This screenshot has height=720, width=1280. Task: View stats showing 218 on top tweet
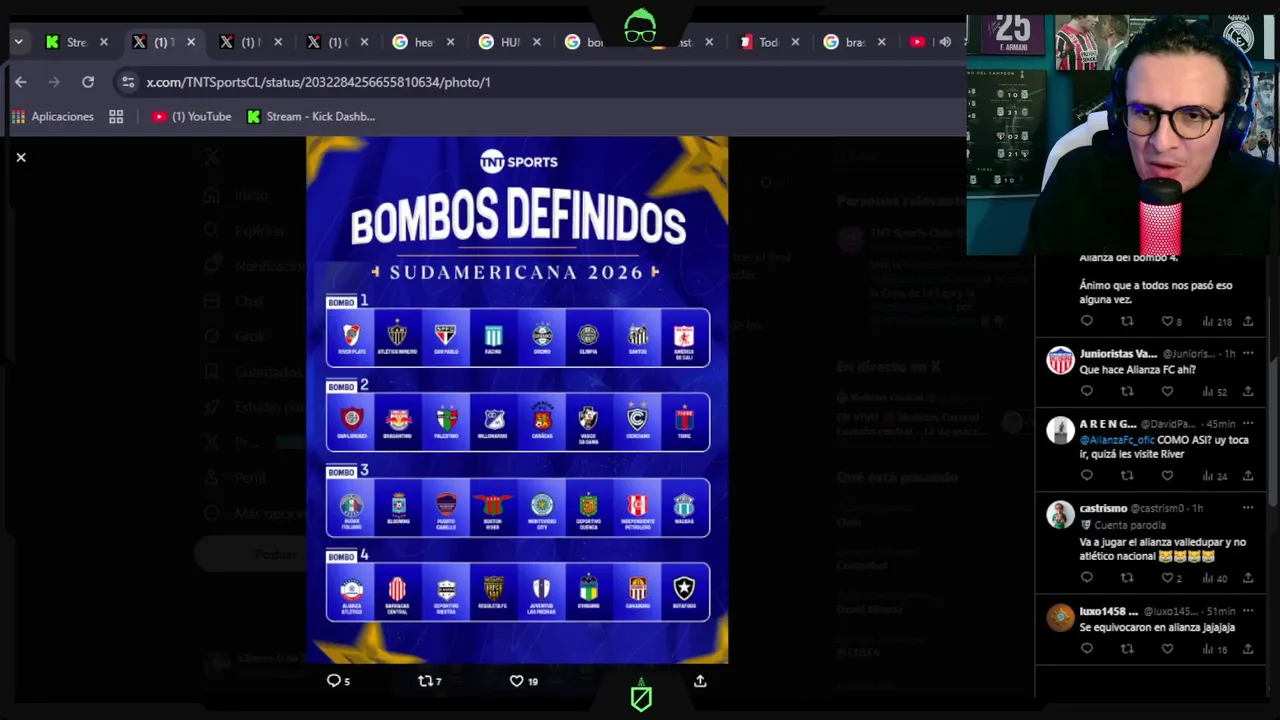coord(1217,321)
